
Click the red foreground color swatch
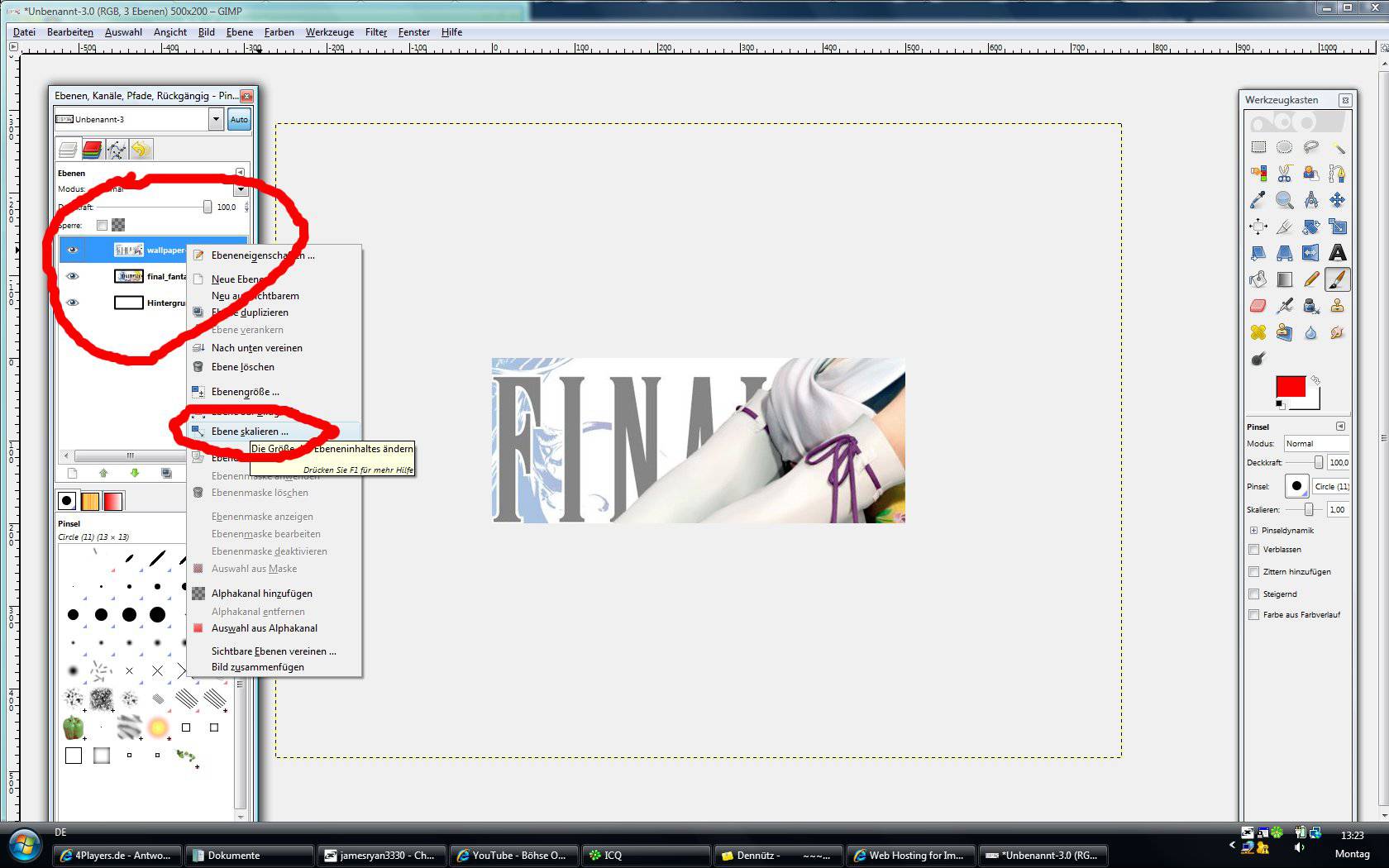point(1290,386)
